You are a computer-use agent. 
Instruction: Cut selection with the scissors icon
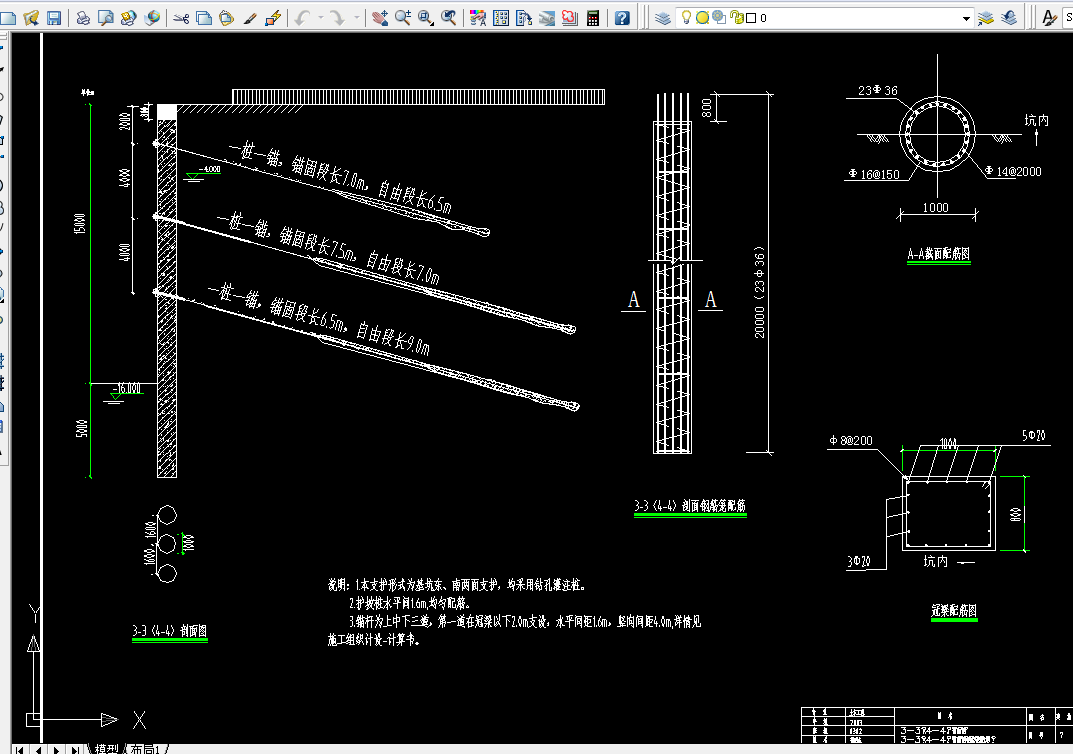click(x=181, y=18)
